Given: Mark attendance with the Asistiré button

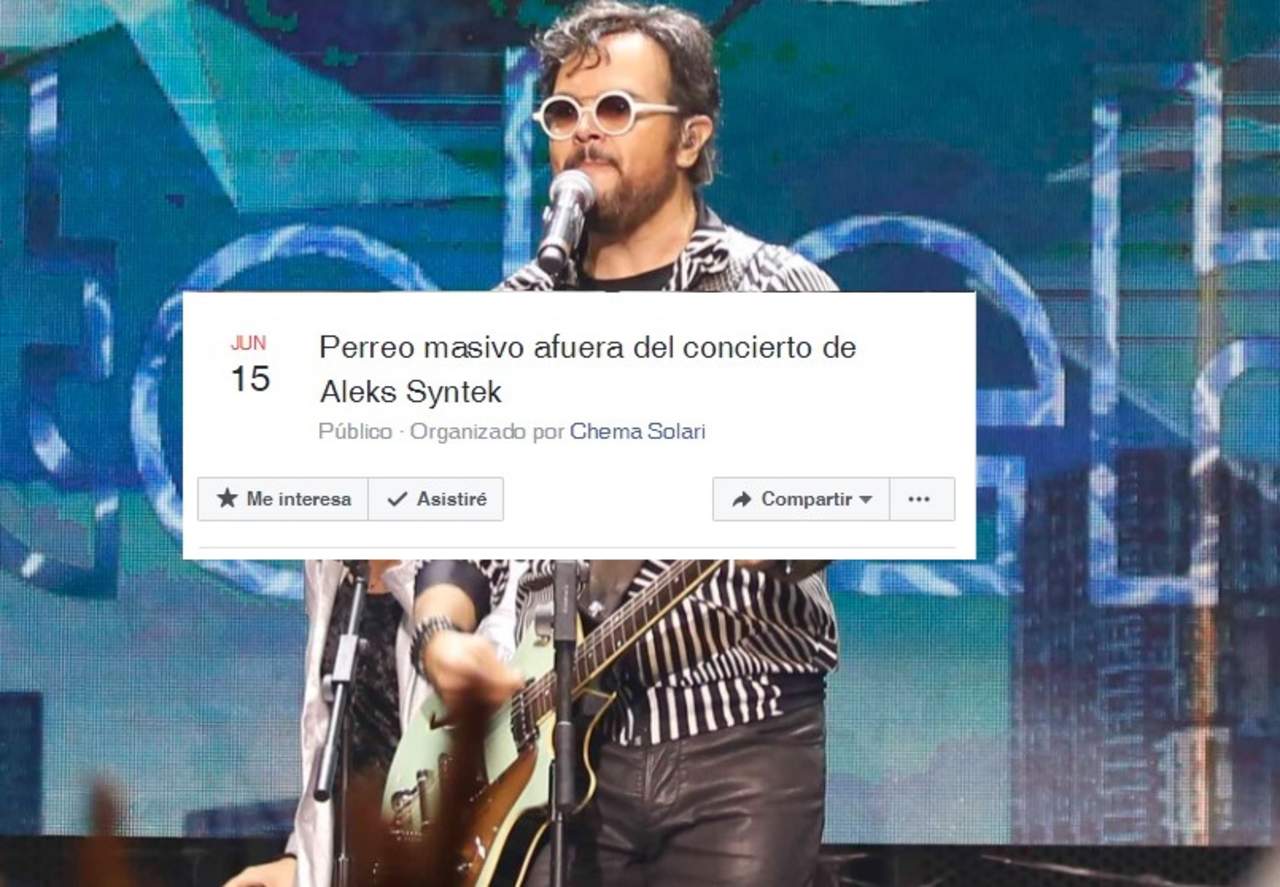Looking at the screenshot, I should pyautogui.click(x=436, y=499).
